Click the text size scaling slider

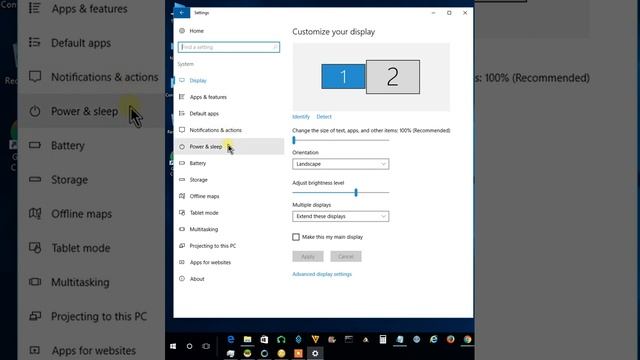pyautogui.click(x=340, y=140)
